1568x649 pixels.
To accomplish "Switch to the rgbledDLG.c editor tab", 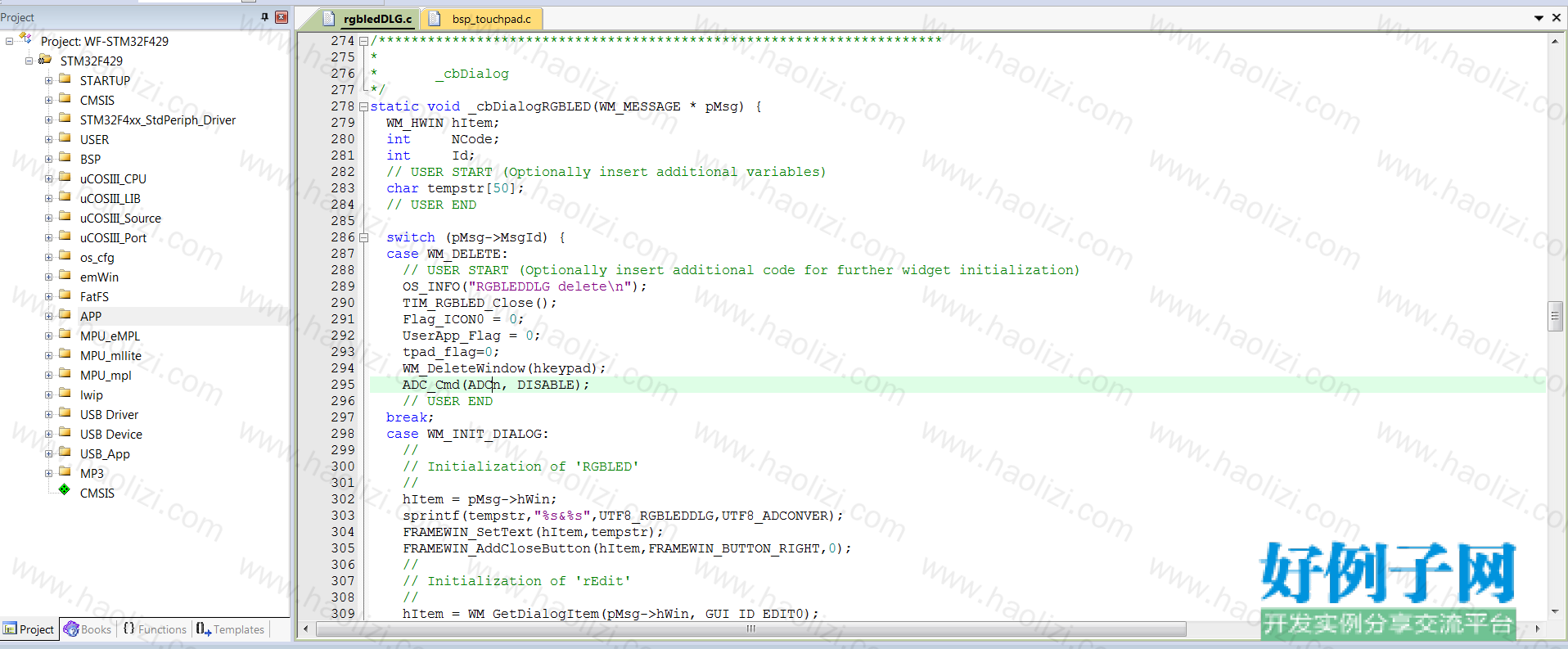I will pos(368,19).
